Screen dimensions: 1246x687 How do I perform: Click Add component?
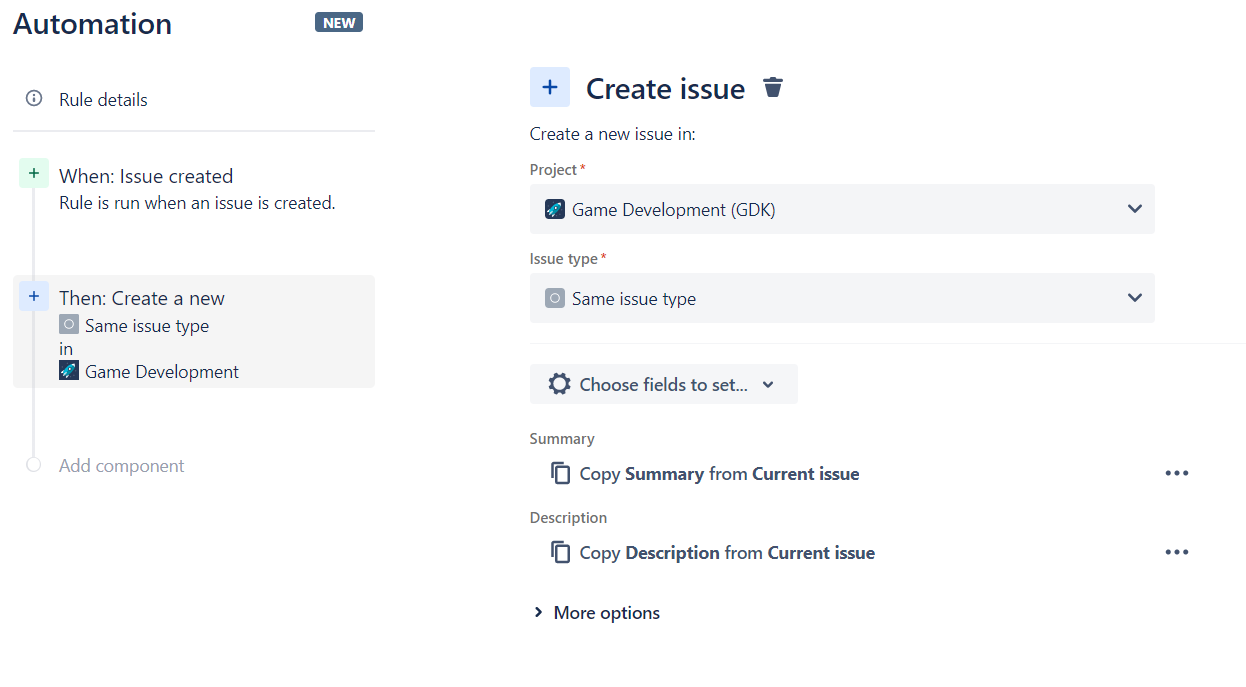(122, 466)
